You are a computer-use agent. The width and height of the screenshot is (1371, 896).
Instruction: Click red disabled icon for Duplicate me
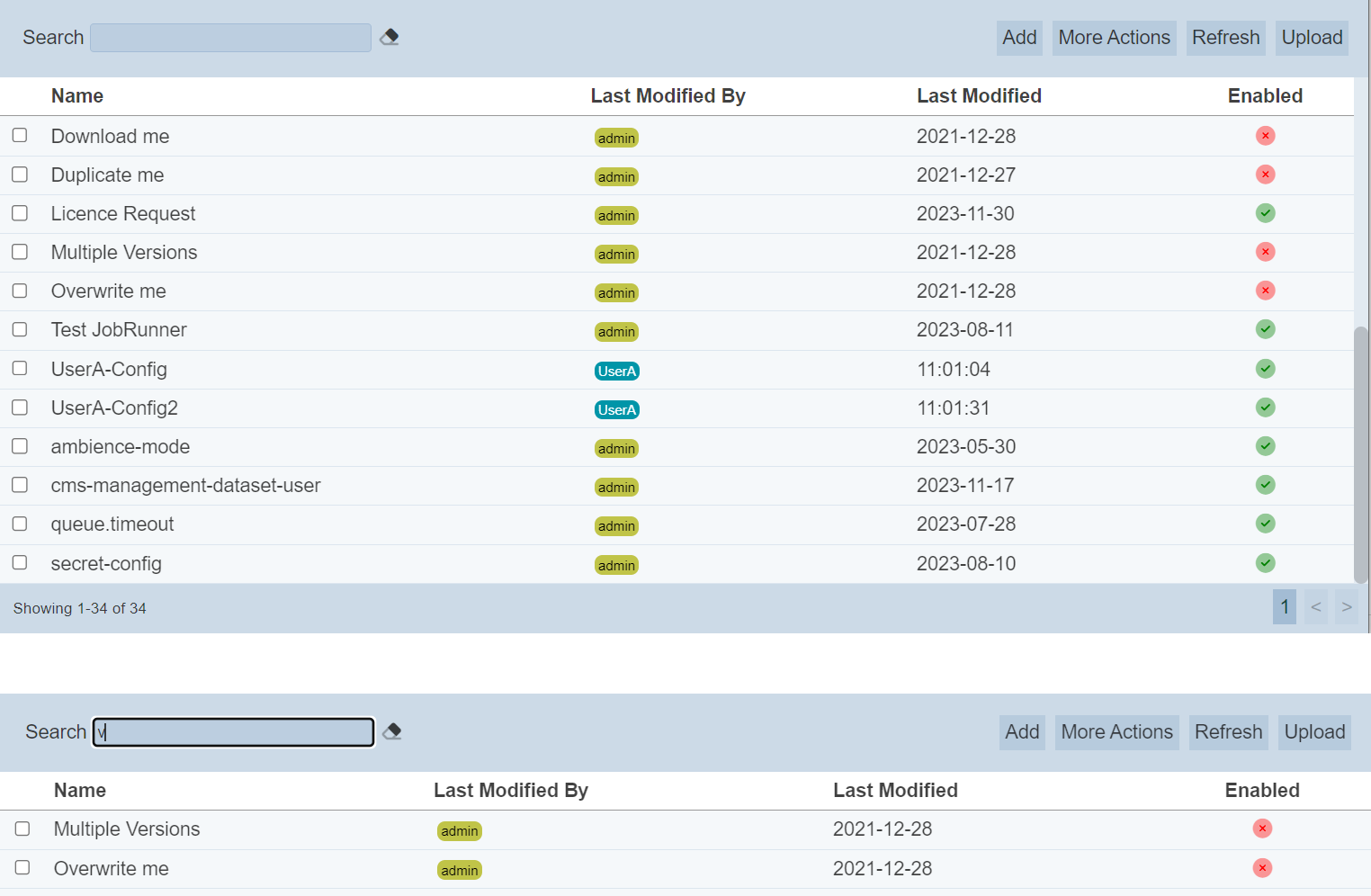pos(1265,175)
